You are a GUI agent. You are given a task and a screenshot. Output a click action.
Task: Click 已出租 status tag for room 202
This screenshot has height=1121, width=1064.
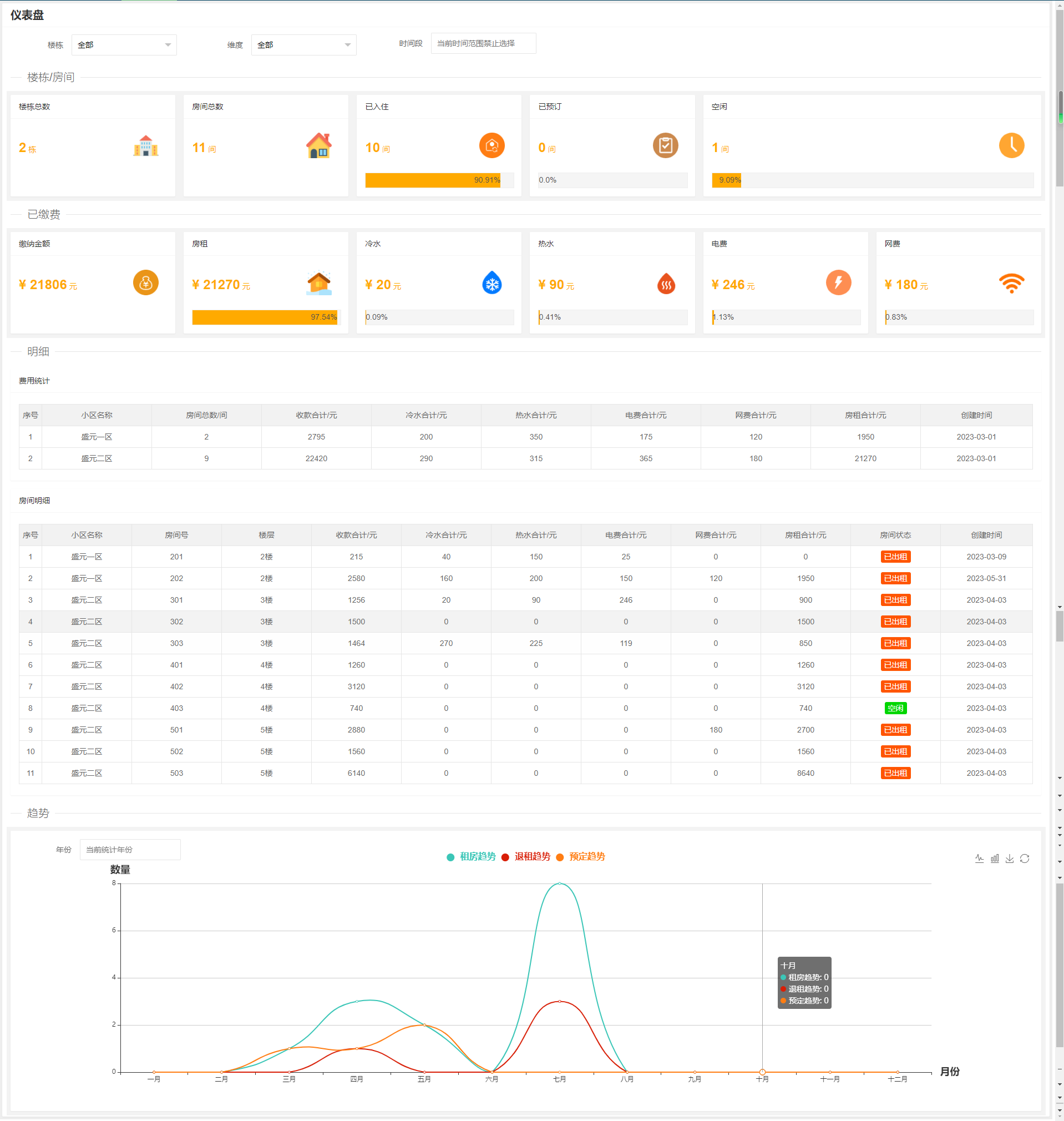point(895,578)
